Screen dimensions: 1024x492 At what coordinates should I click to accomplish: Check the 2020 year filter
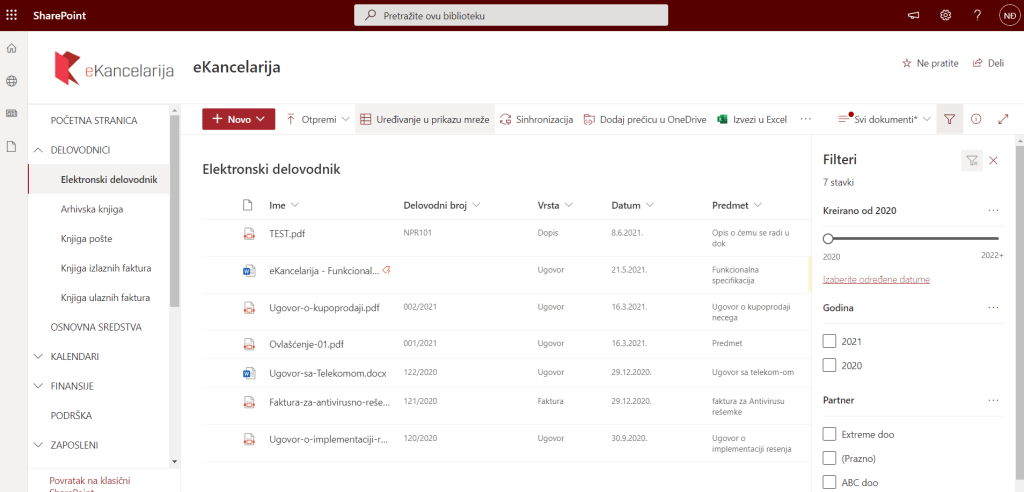828,366
